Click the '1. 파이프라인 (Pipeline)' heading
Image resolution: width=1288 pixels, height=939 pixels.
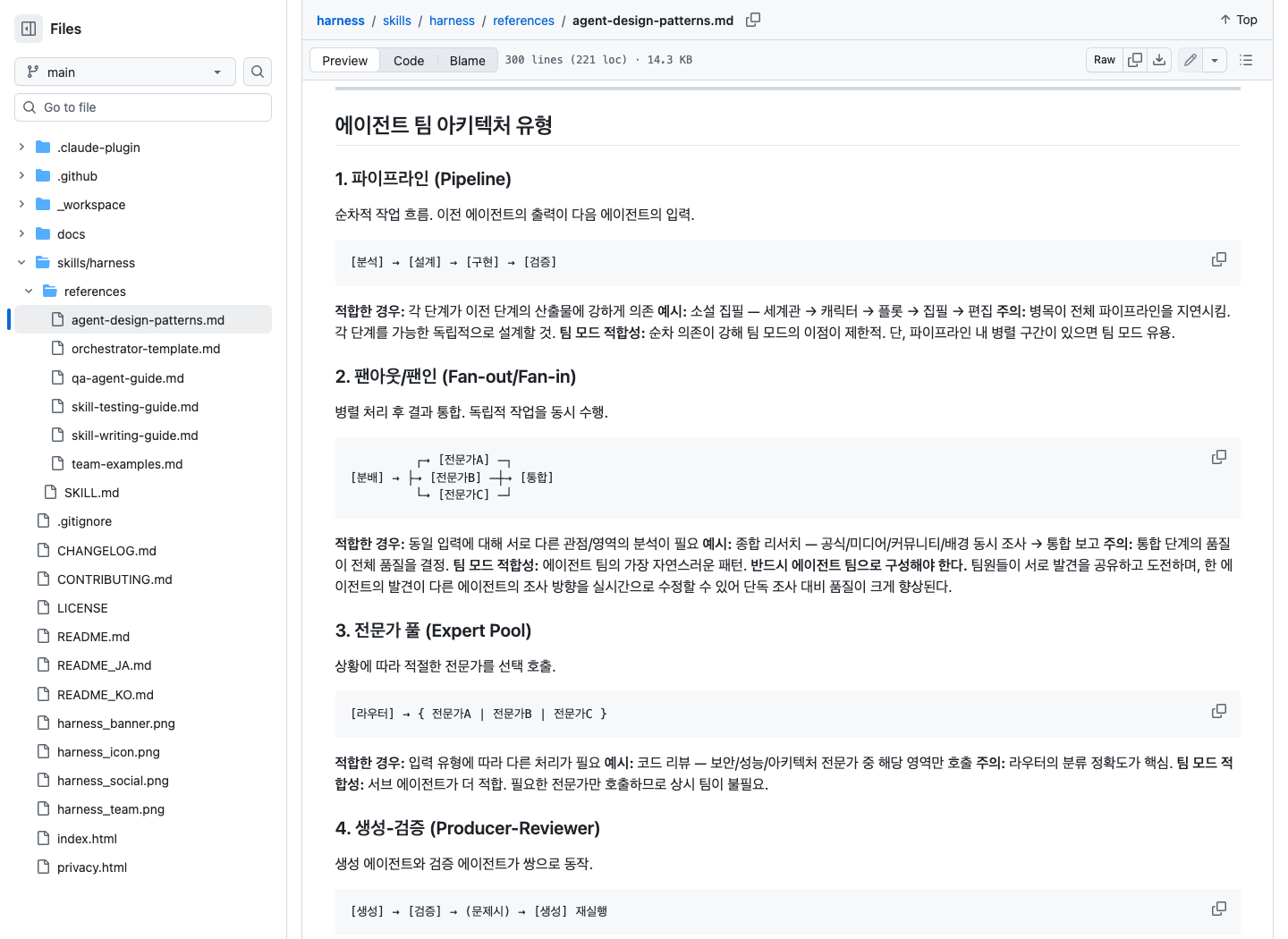[x=423, y=178]
